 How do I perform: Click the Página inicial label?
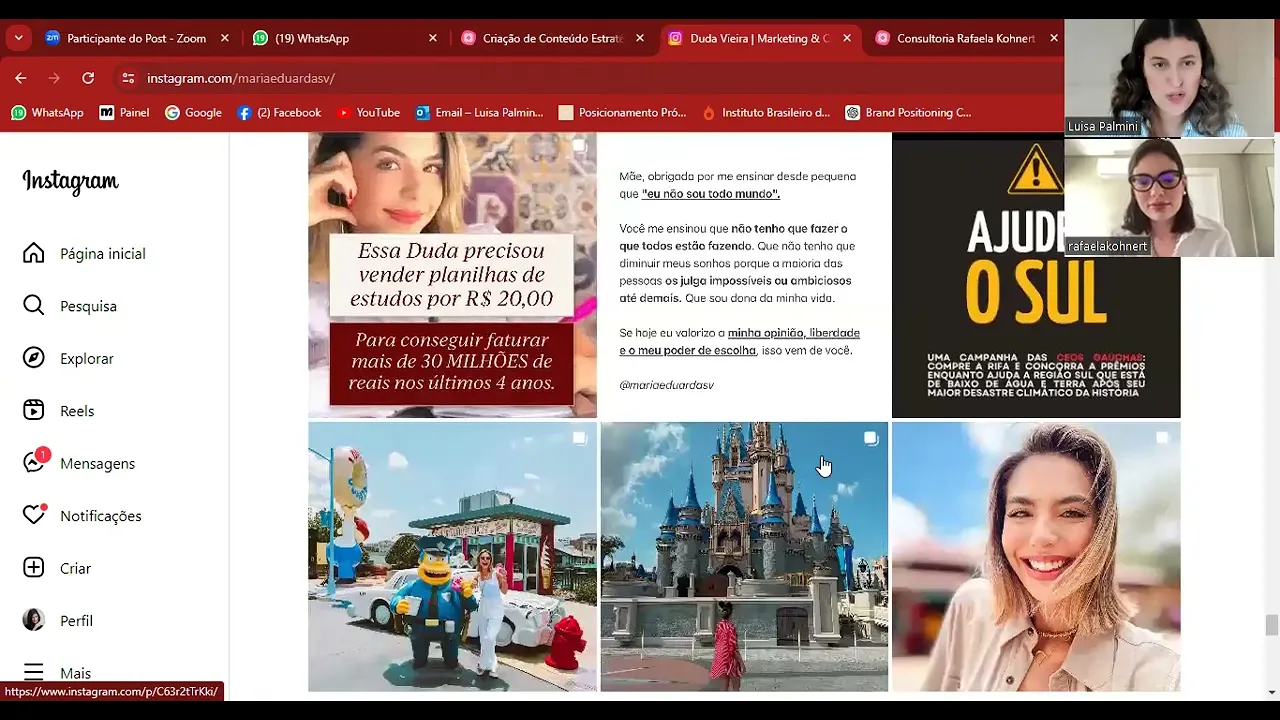(x=103, y=254)
